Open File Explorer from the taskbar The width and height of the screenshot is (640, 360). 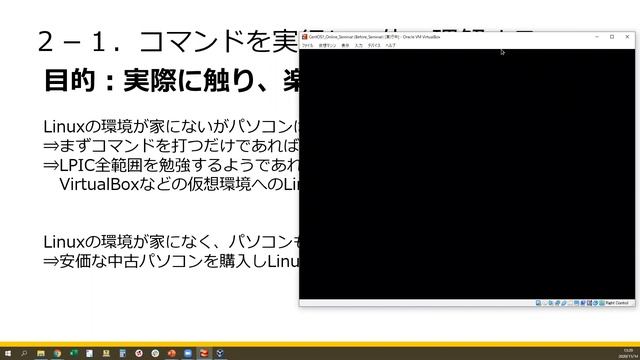coord(41,353)
